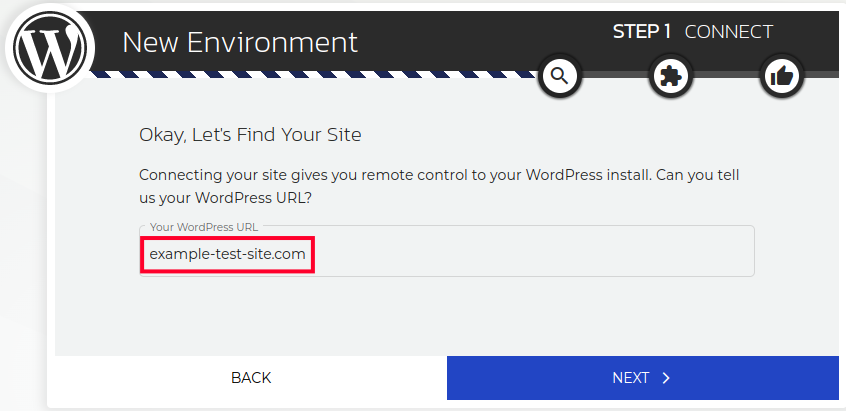Viewport: 846px width, 411px height.
Task: Click the CONNECT step label
Action: [728, 32]
